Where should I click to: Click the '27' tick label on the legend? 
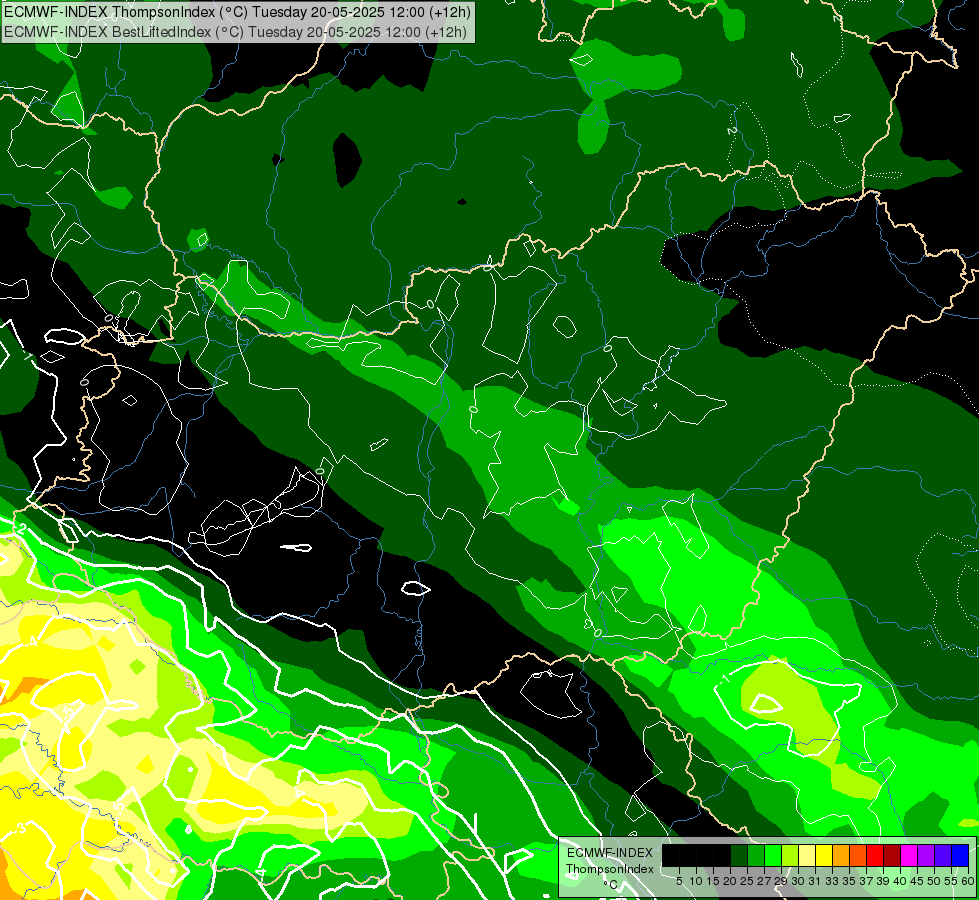coord(764,881)
